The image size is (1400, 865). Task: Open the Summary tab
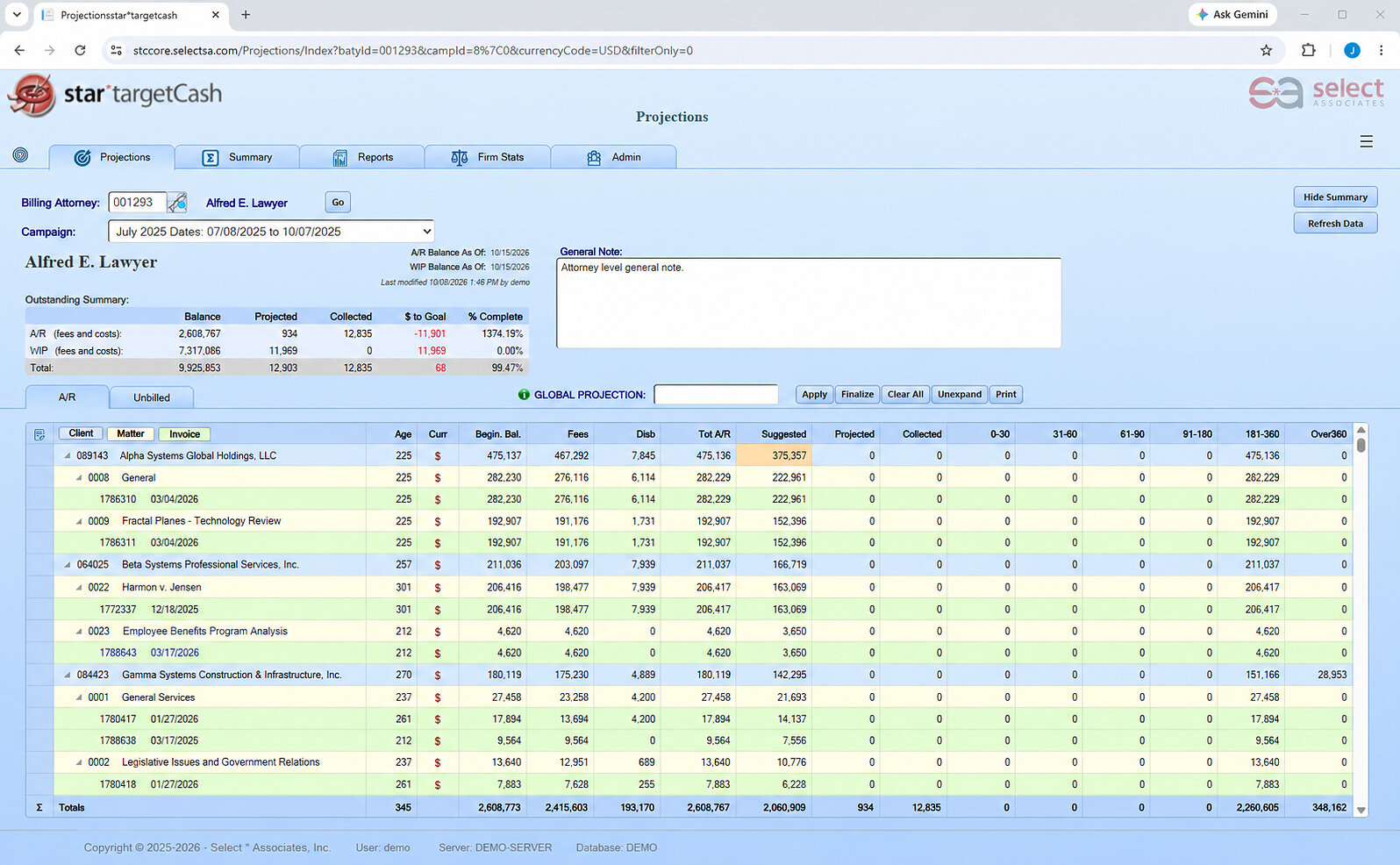(237, 157)
